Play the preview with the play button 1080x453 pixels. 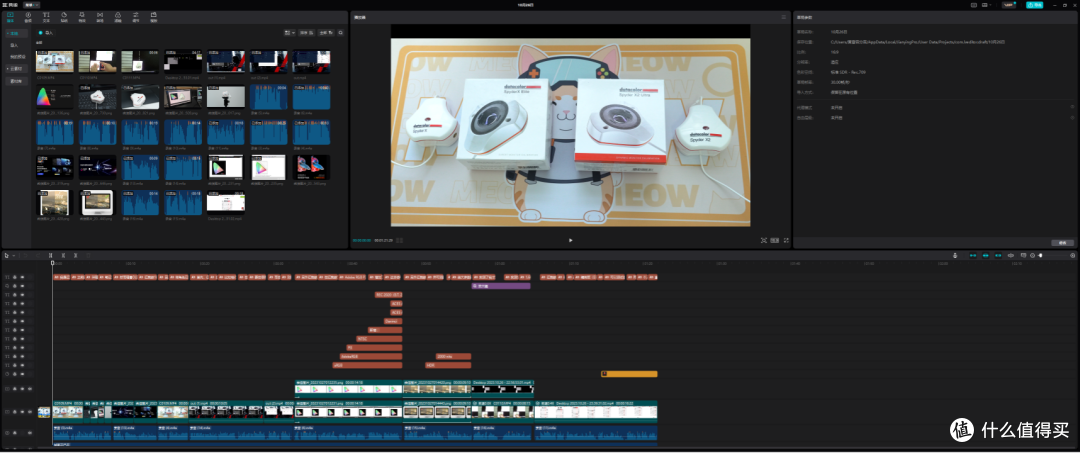coord(570,240)
